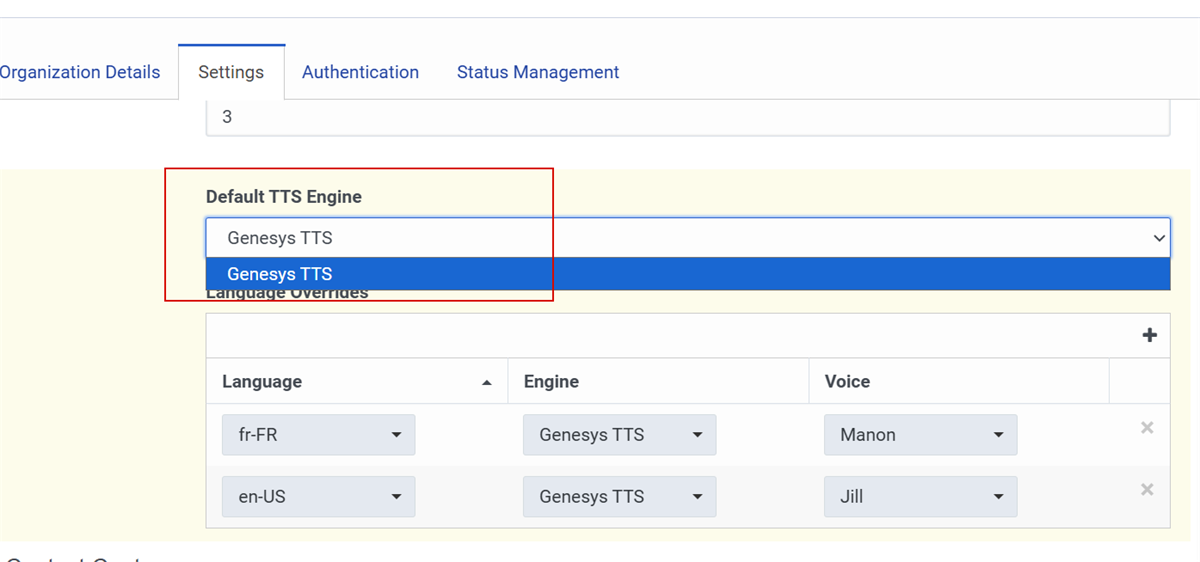Sort the Language column ascending
The height and width of the screenshot is (562, 1200).
tap(487, 382)
